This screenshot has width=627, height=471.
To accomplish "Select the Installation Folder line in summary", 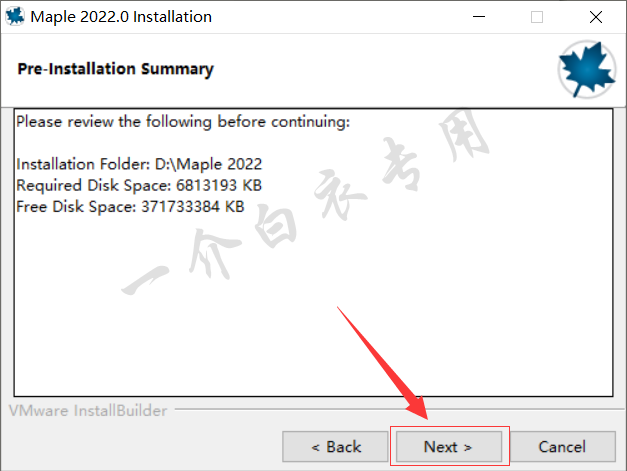I will (139, 164).
